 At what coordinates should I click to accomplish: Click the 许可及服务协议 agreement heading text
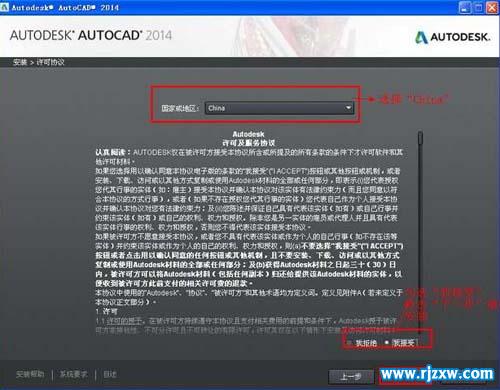click(249, 143)
